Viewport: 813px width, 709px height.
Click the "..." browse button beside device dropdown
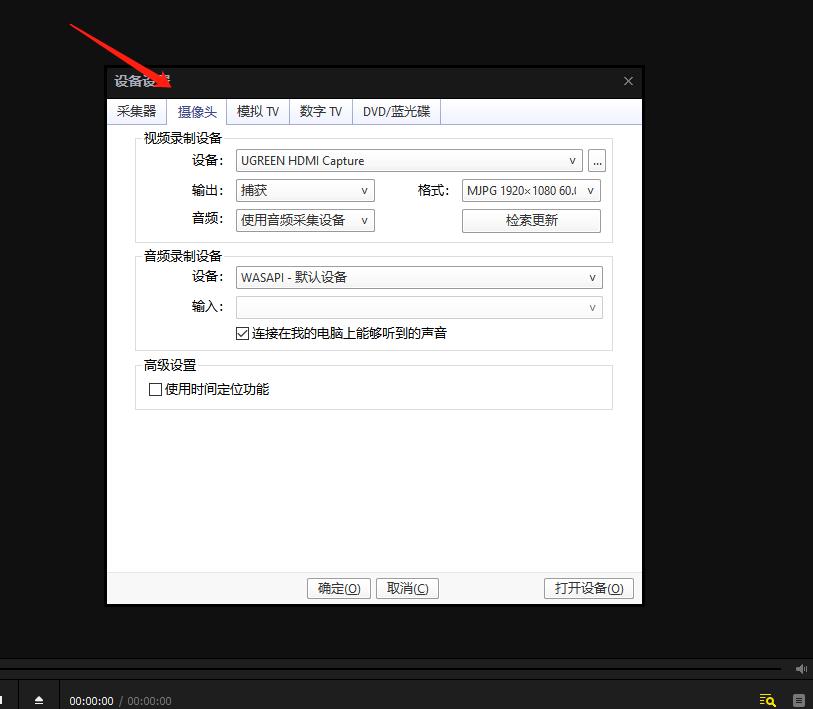[x=597, y=160]
